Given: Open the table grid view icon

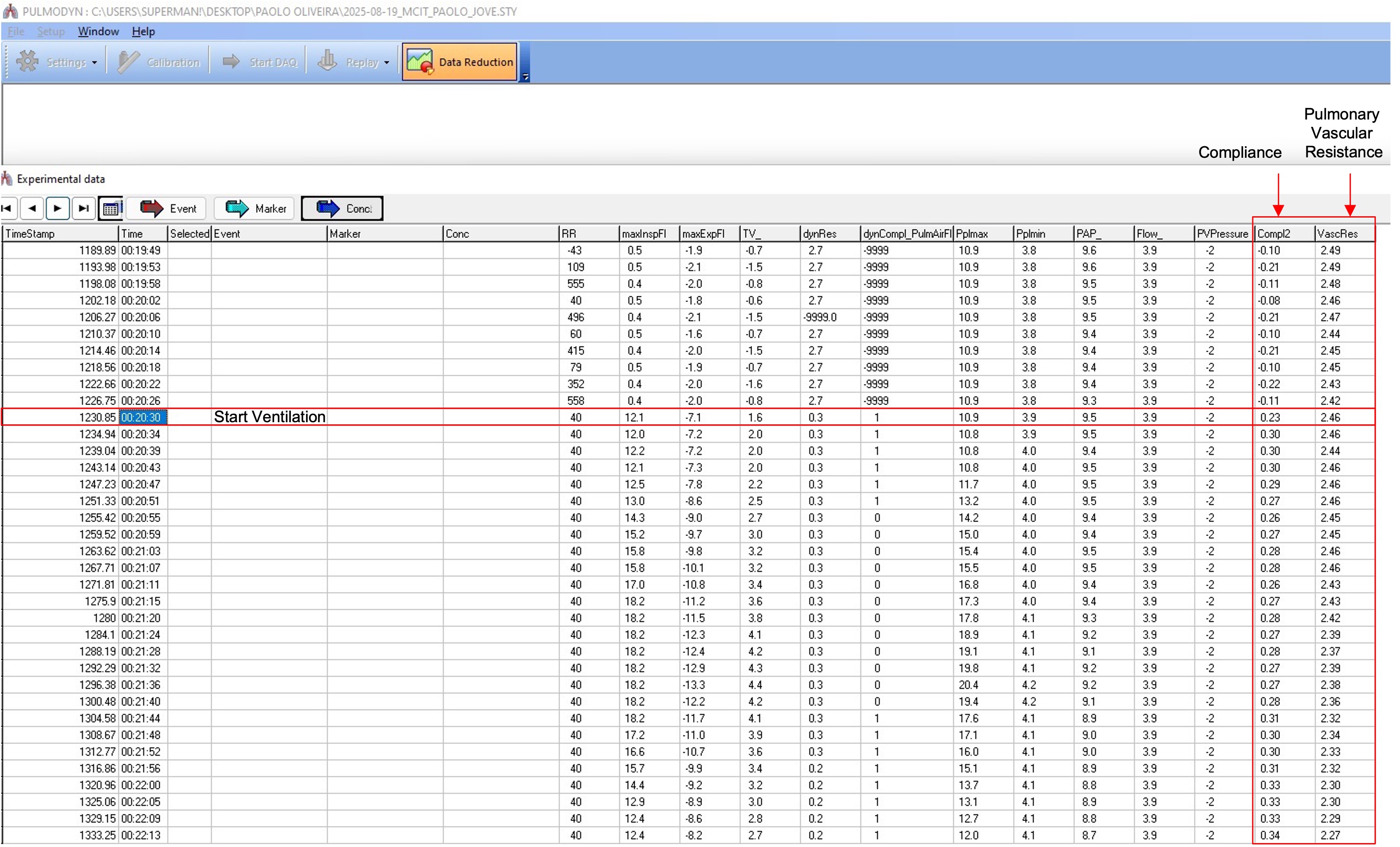Looking at the screenshot, I should 111,209.
